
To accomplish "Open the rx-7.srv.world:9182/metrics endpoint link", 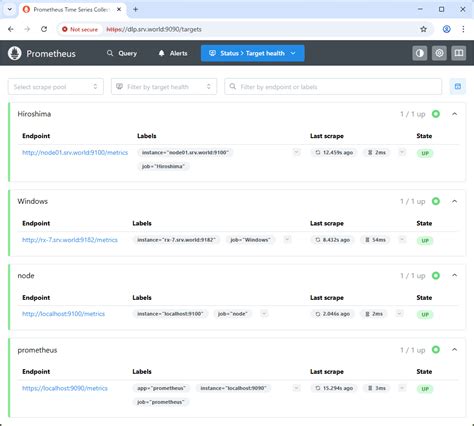I will click(70, 240).
